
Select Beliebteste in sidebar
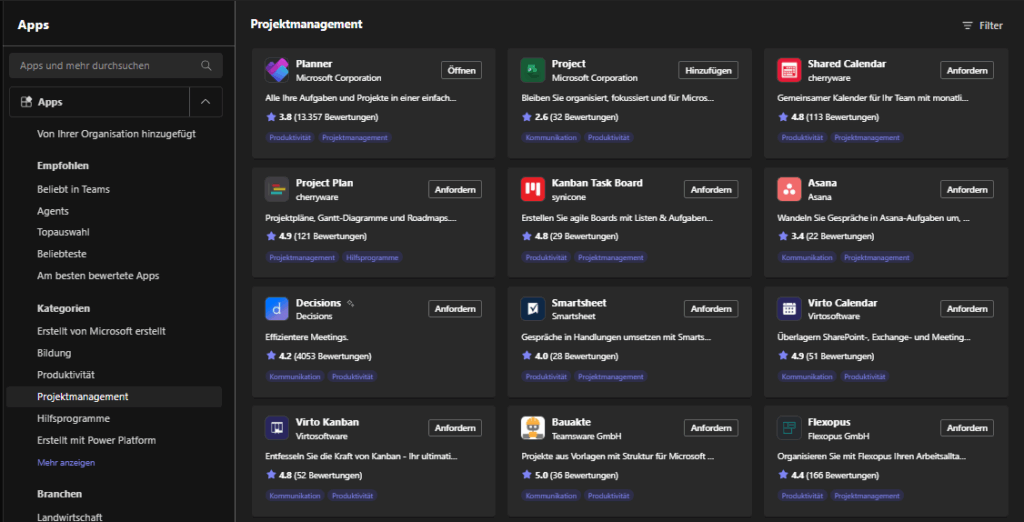click(61, 253)
